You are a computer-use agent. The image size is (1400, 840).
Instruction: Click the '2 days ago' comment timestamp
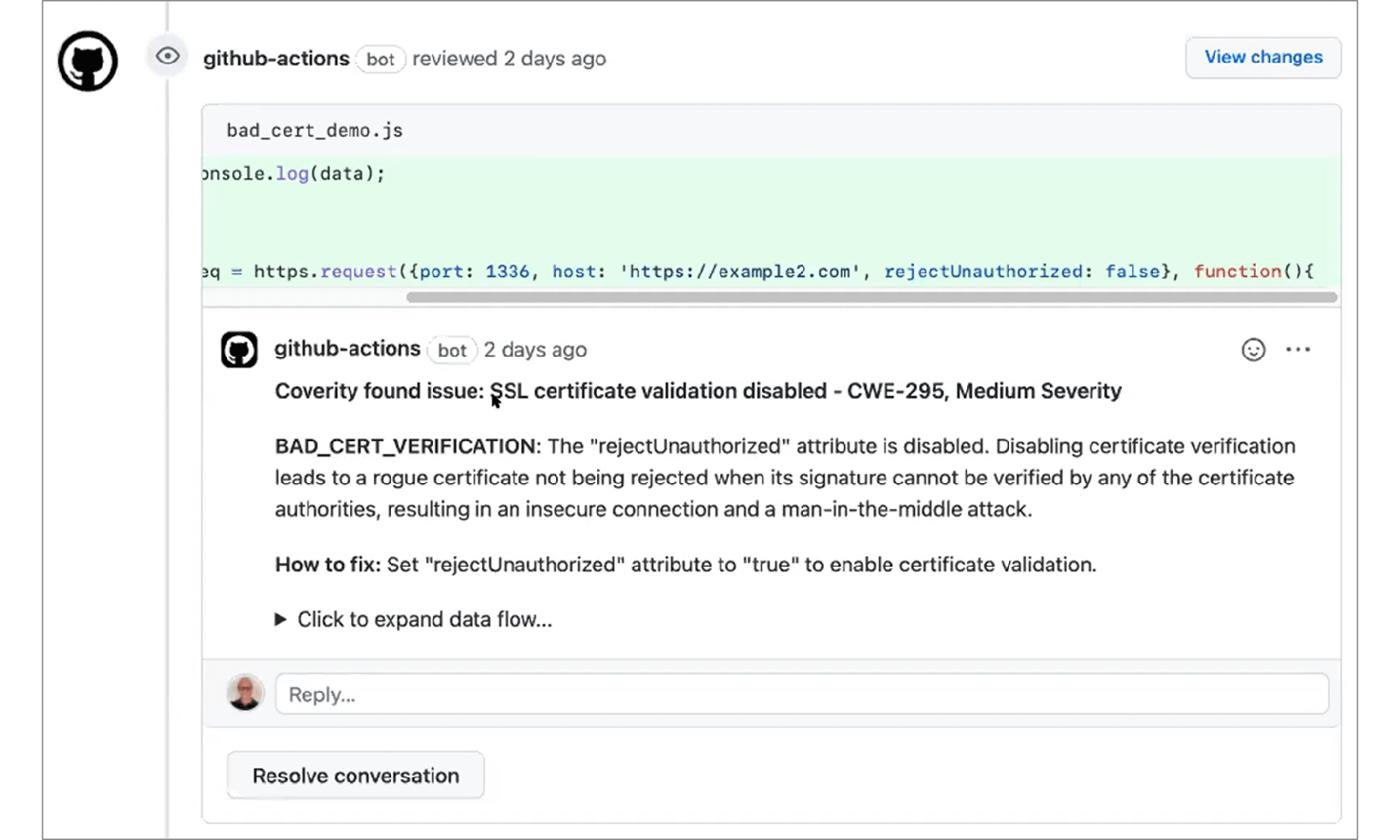[x=534, y=350]
